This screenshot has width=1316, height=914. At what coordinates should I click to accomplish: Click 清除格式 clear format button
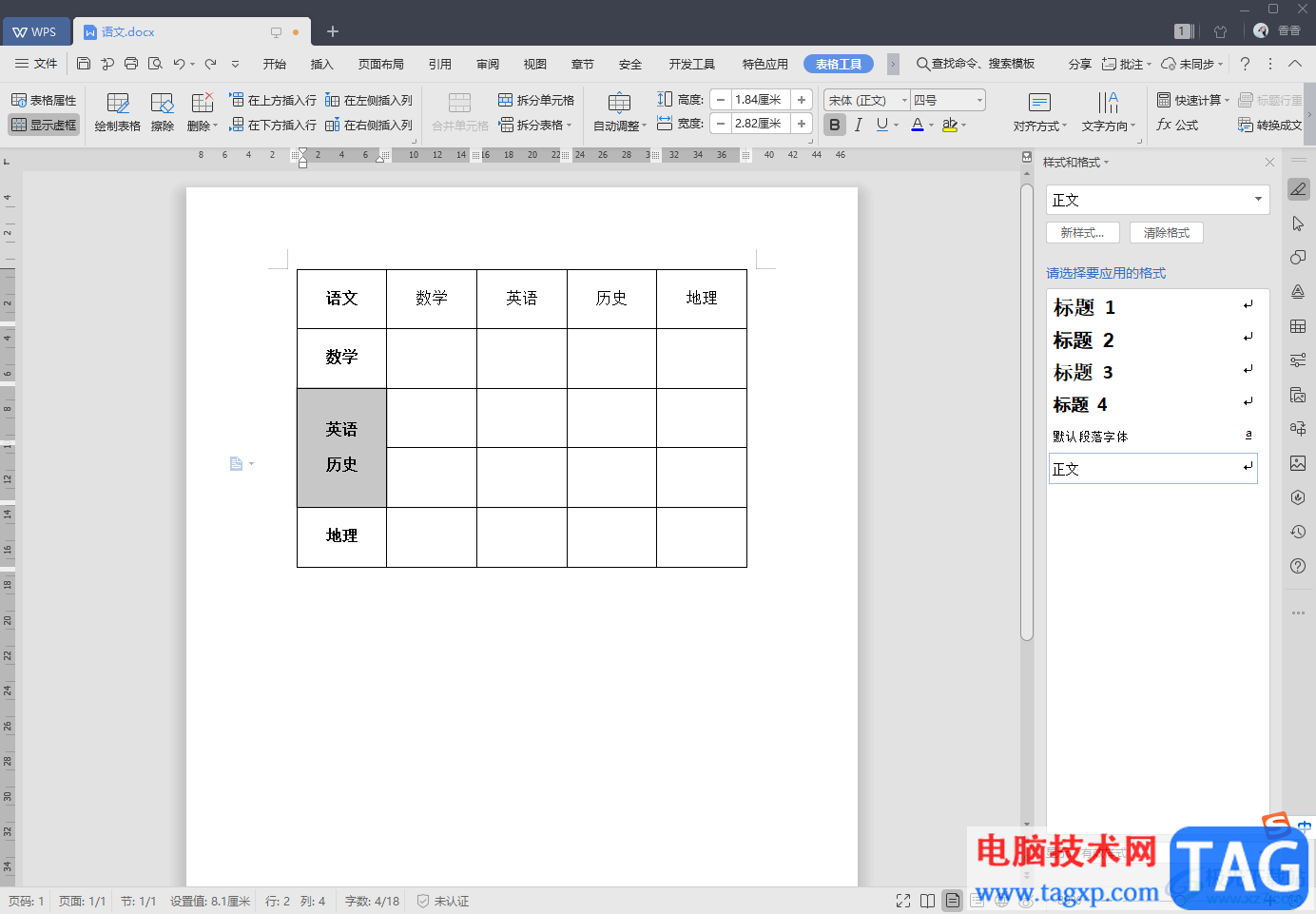coord(1167,233)
